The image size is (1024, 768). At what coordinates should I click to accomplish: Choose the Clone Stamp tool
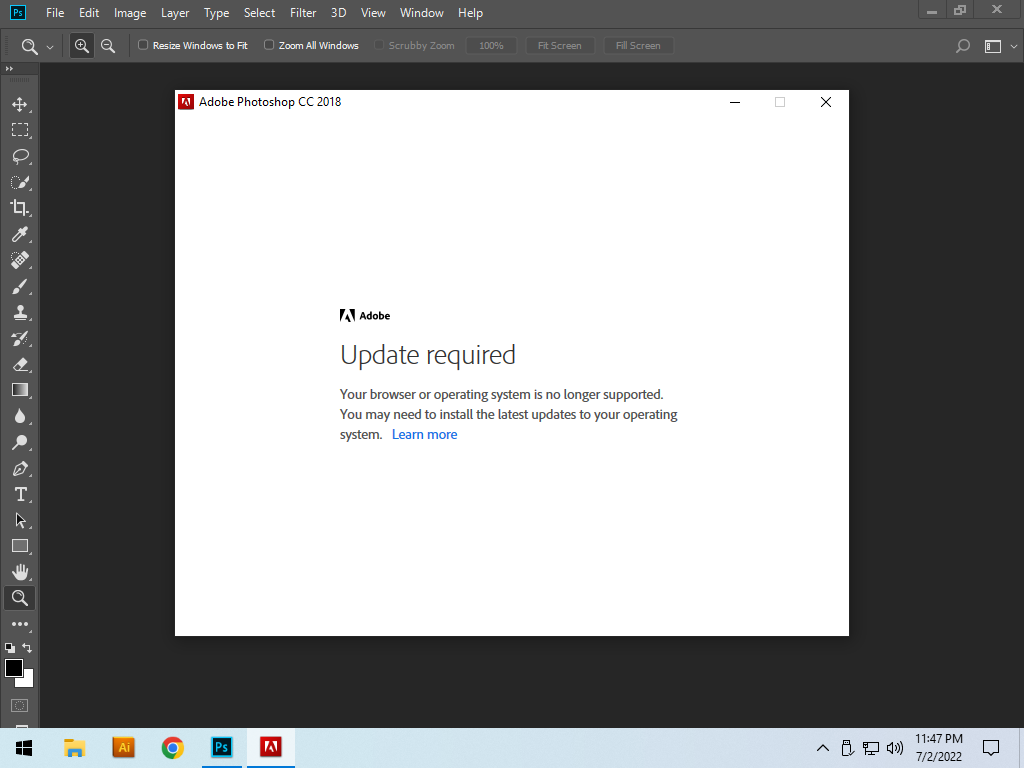click(20, 312)
